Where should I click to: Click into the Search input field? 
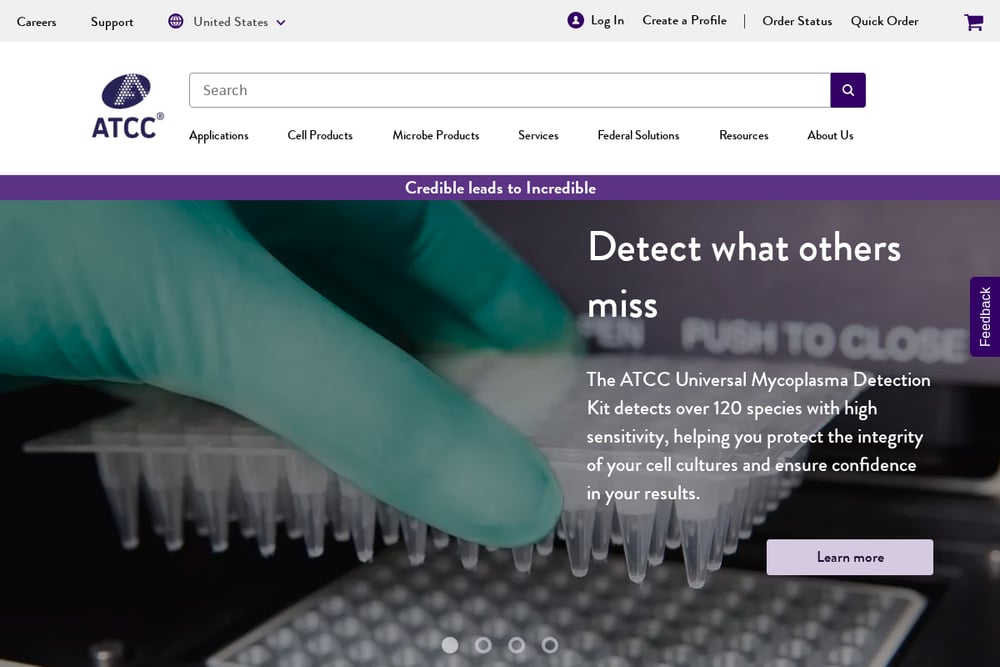pyautogui.click(x=510, y=90)
